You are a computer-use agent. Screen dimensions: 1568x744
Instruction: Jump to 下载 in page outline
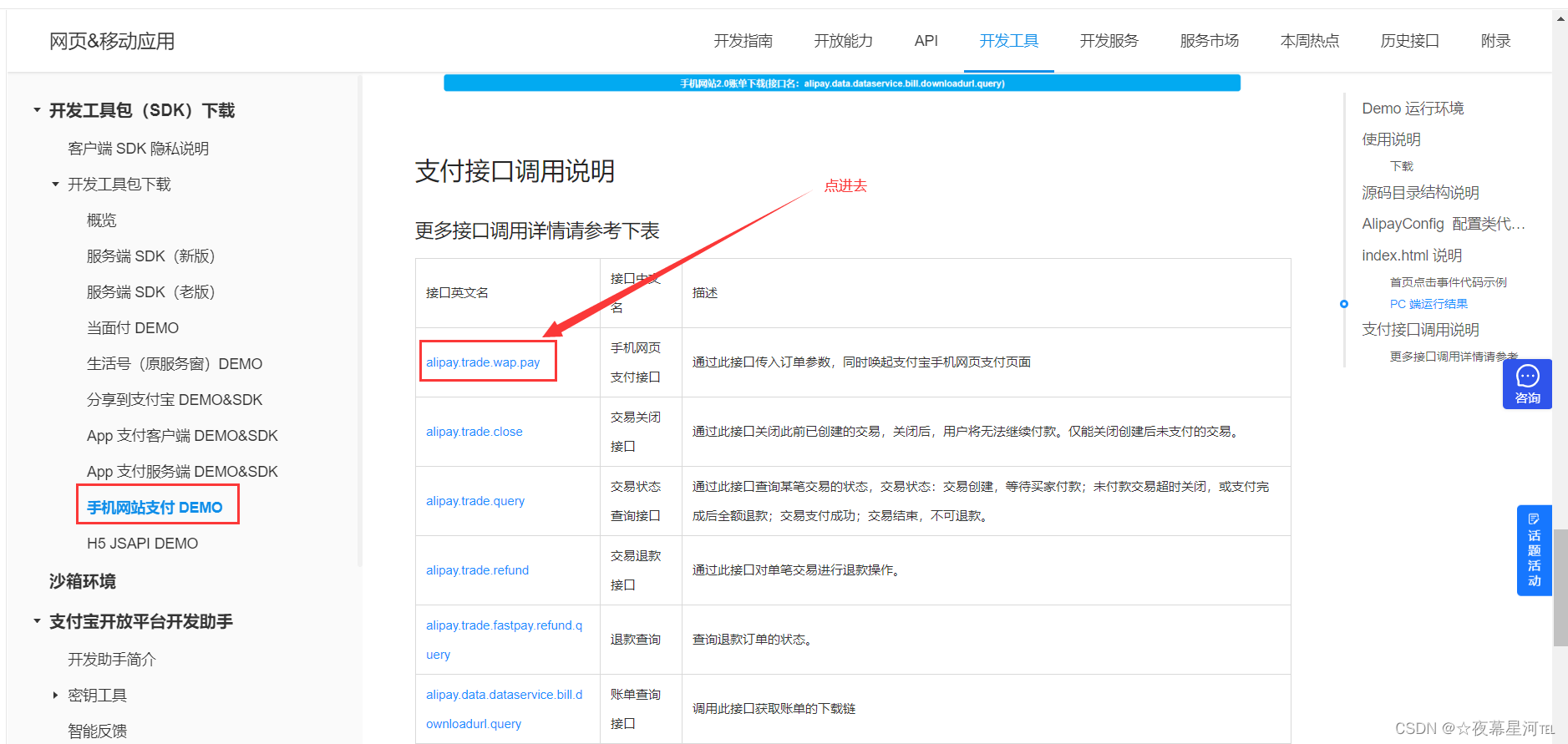coord(1402,166)
